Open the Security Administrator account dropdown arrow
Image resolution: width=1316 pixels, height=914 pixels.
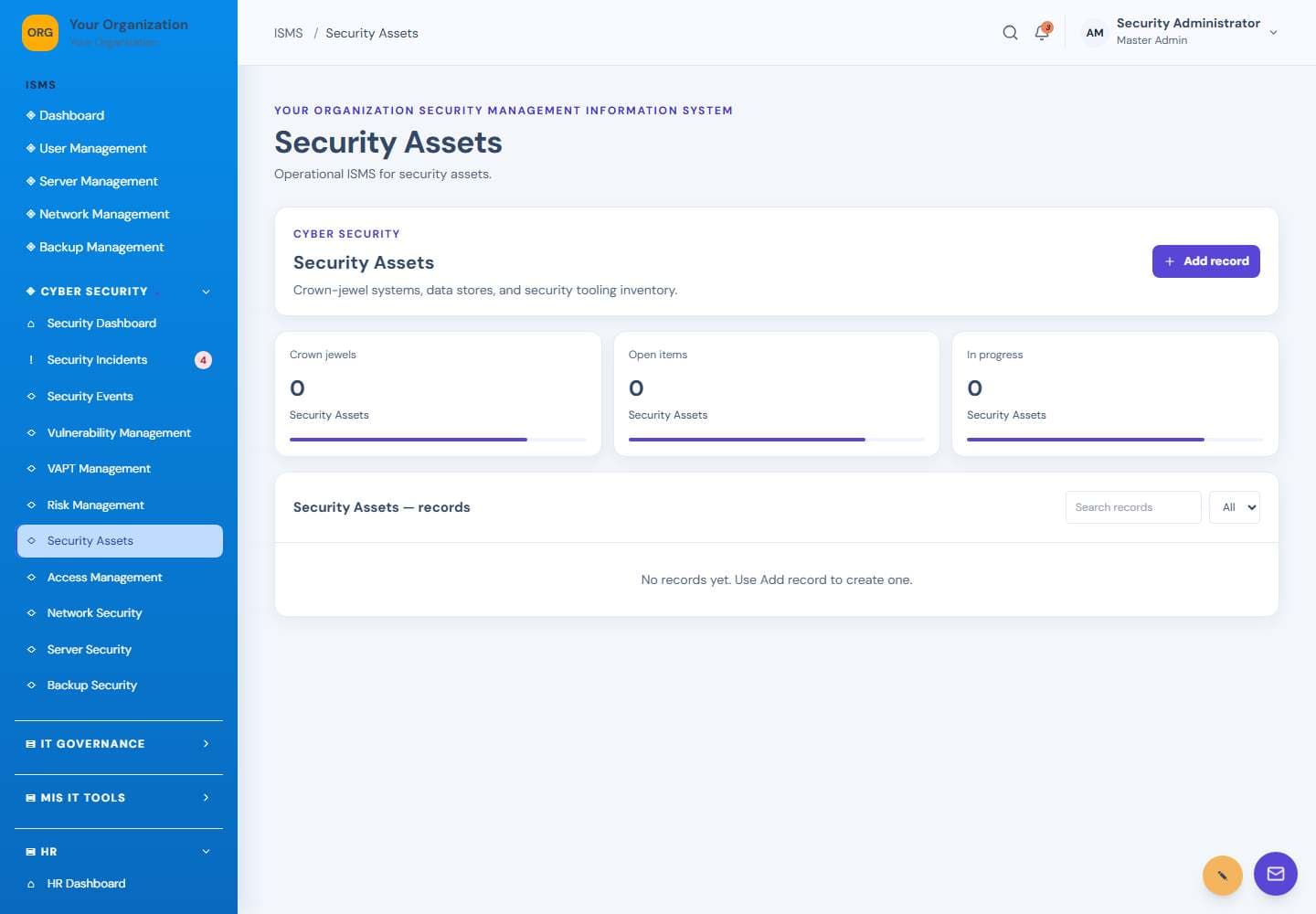coord(1273,33)
